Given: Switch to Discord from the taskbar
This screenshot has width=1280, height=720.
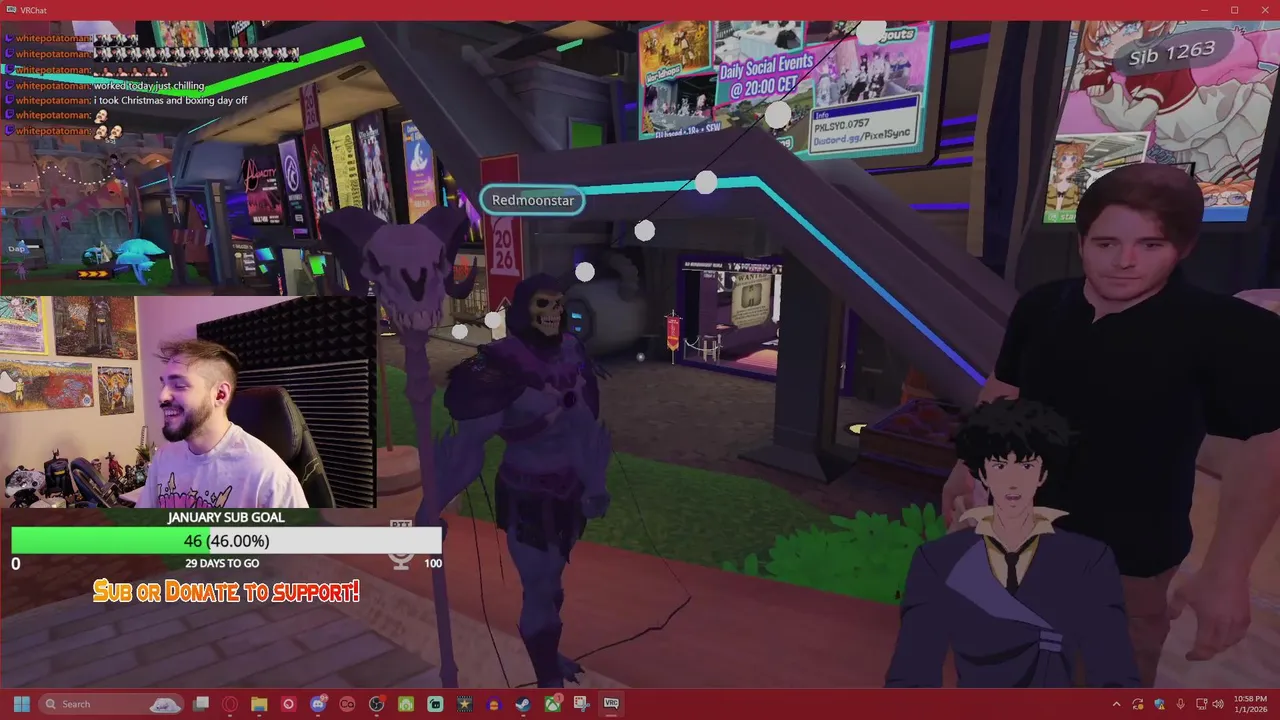Looking at the screenshot, I should tap(318, 704).
